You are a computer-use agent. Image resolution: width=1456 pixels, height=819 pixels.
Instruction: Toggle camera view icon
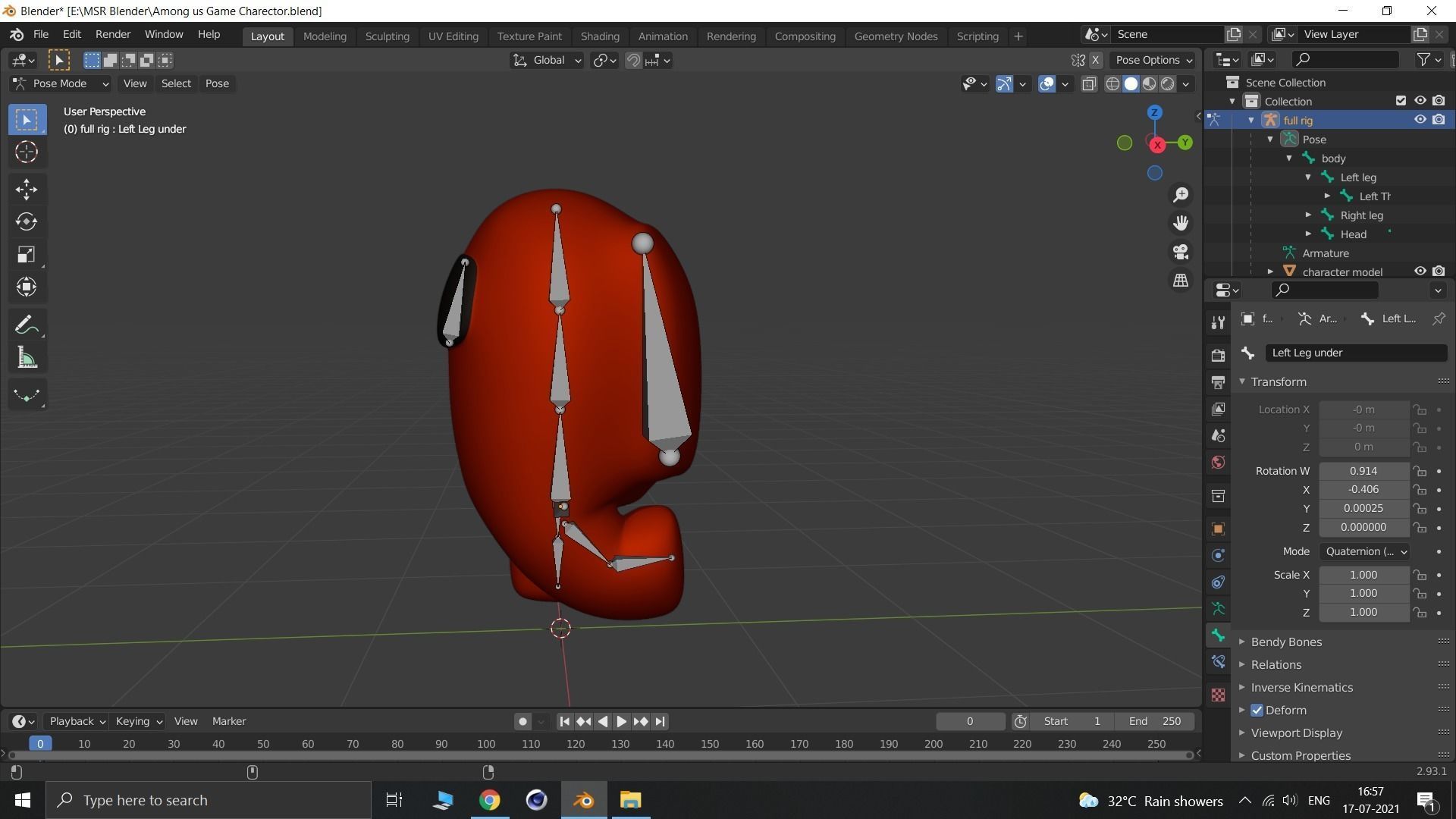1181,252
